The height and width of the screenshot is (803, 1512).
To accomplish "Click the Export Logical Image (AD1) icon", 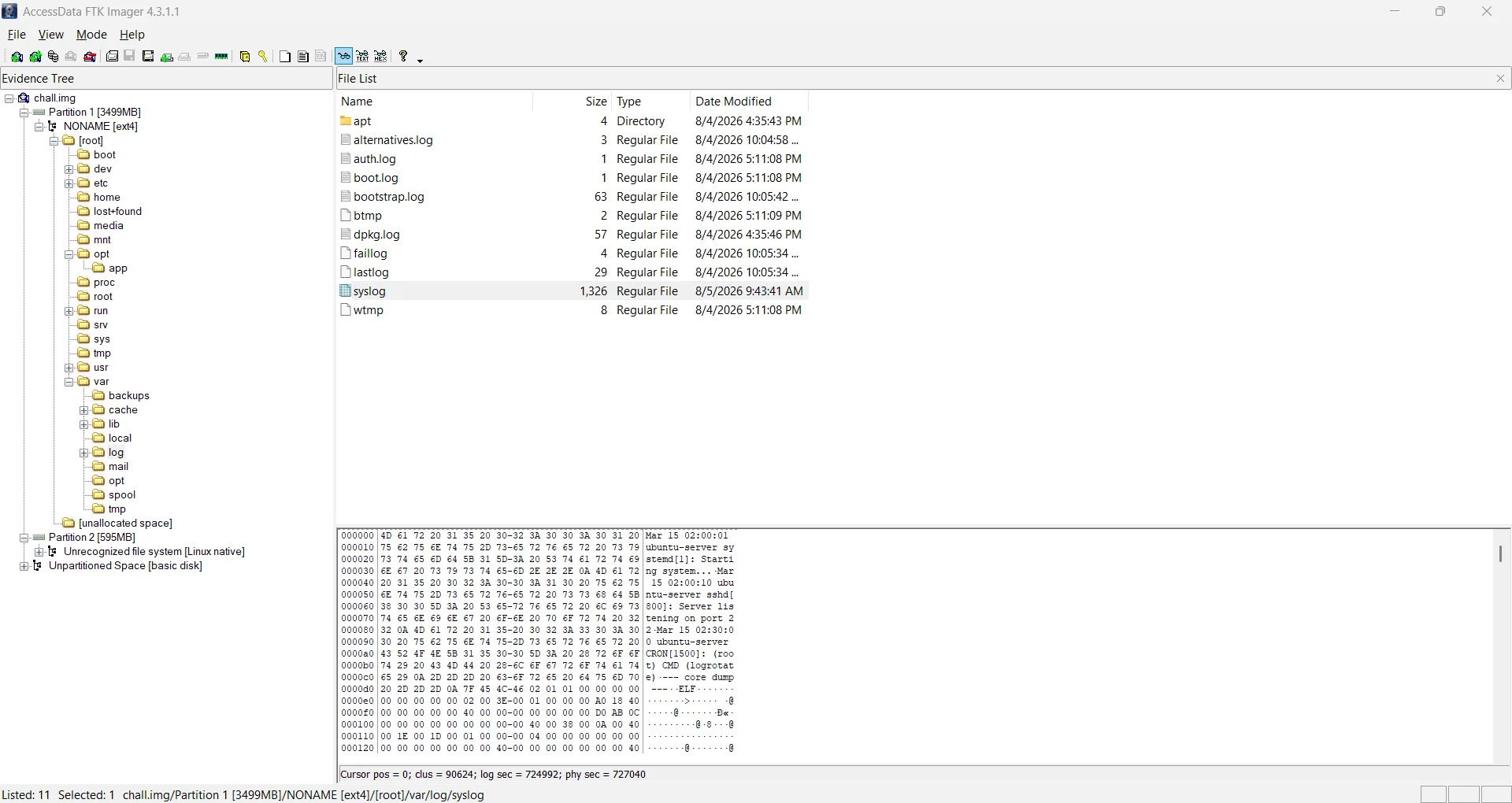I will coord(148,57).
